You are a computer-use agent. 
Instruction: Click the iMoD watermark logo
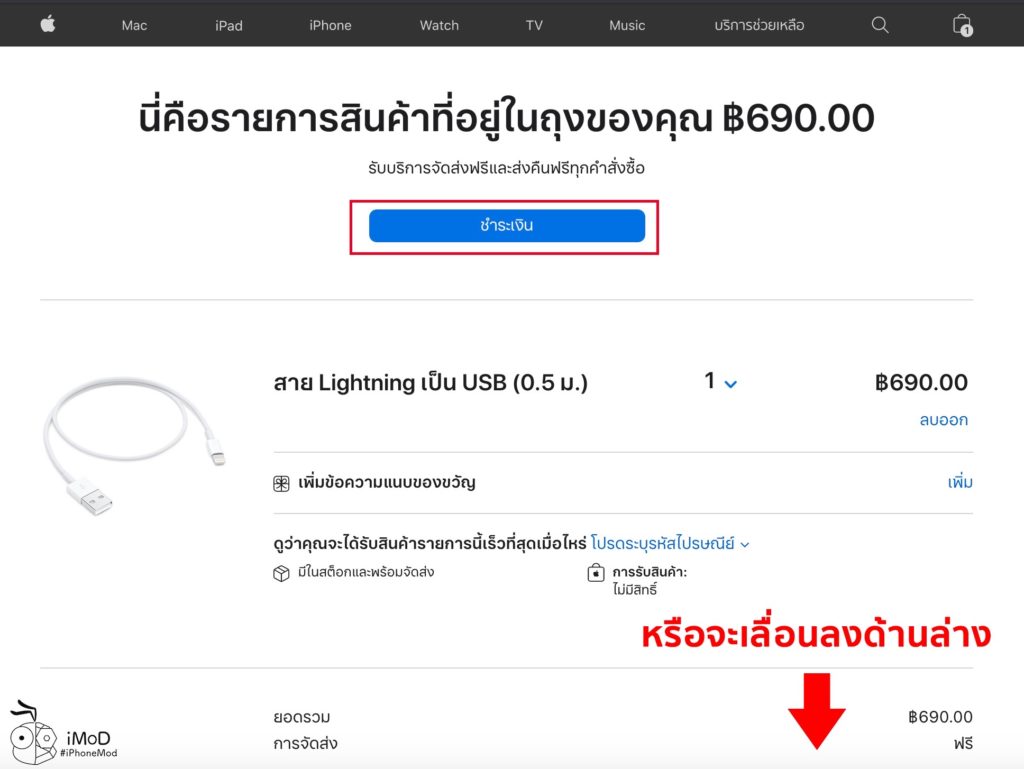[x=63, y=734]
